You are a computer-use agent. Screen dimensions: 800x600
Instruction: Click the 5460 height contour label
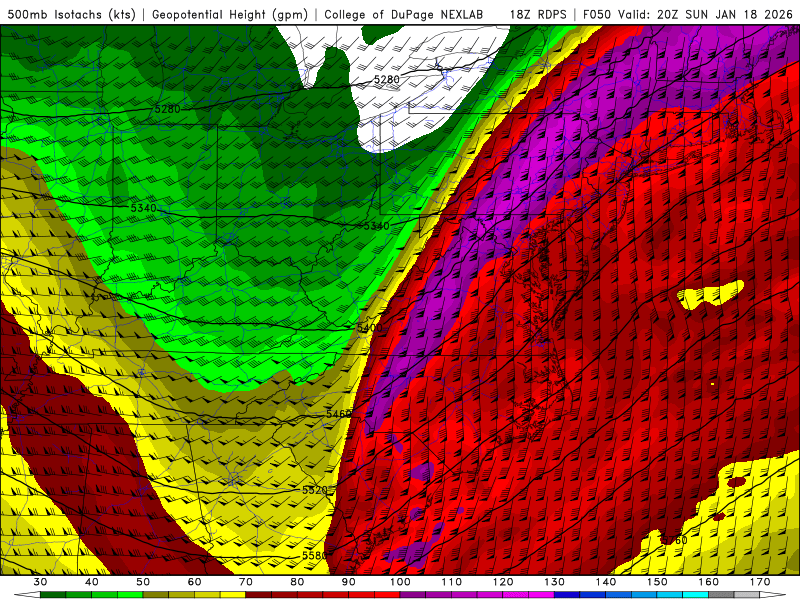click(x=339, y=414)
